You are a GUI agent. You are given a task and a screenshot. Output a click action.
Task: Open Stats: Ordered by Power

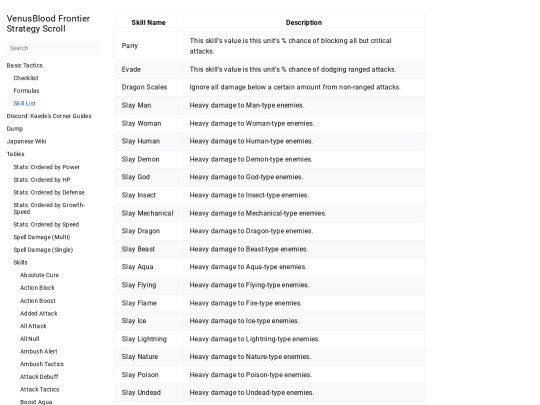click(x=46, y=167)
